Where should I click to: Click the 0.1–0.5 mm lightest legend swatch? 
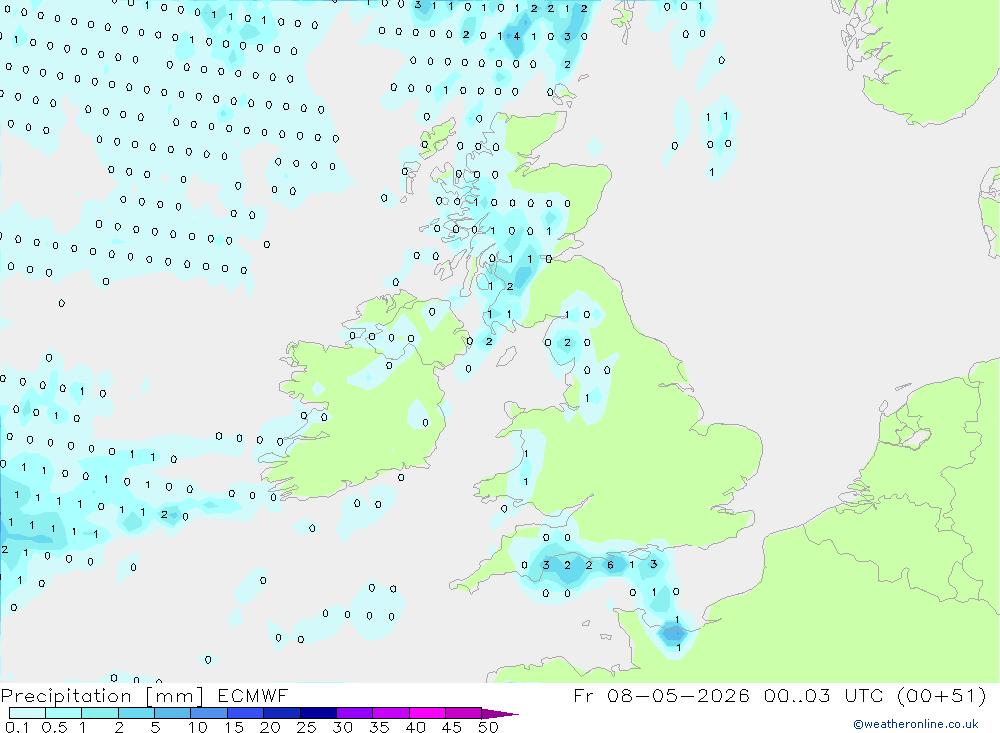tap(27, 713)
